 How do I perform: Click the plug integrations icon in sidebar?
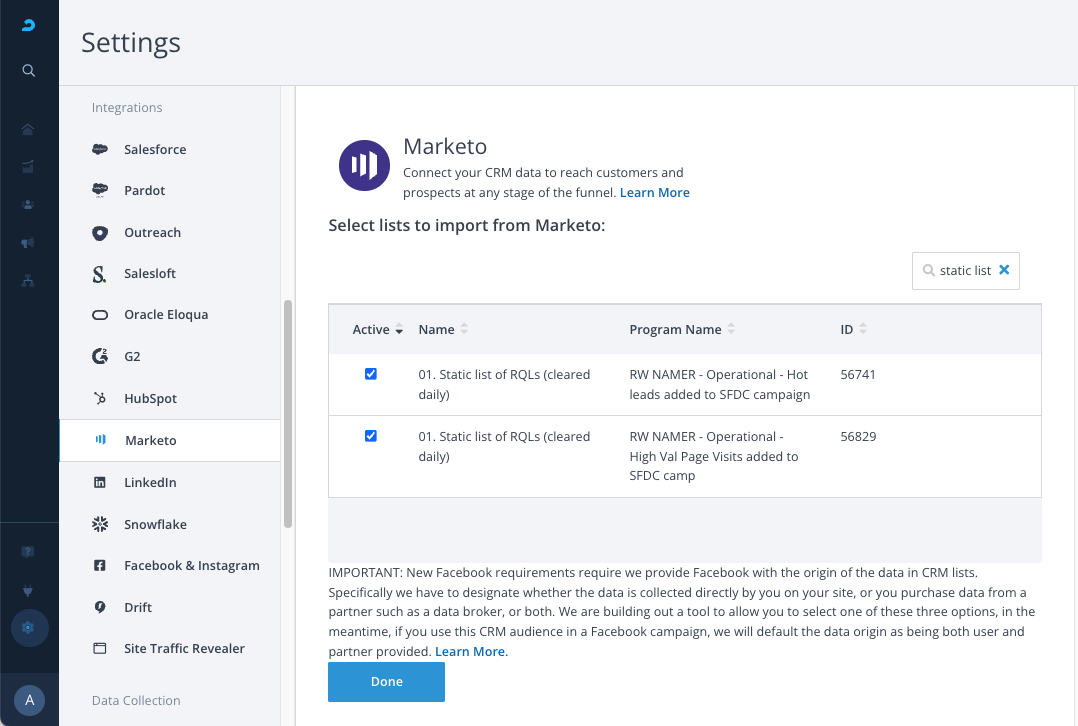(x=29, y=590)
